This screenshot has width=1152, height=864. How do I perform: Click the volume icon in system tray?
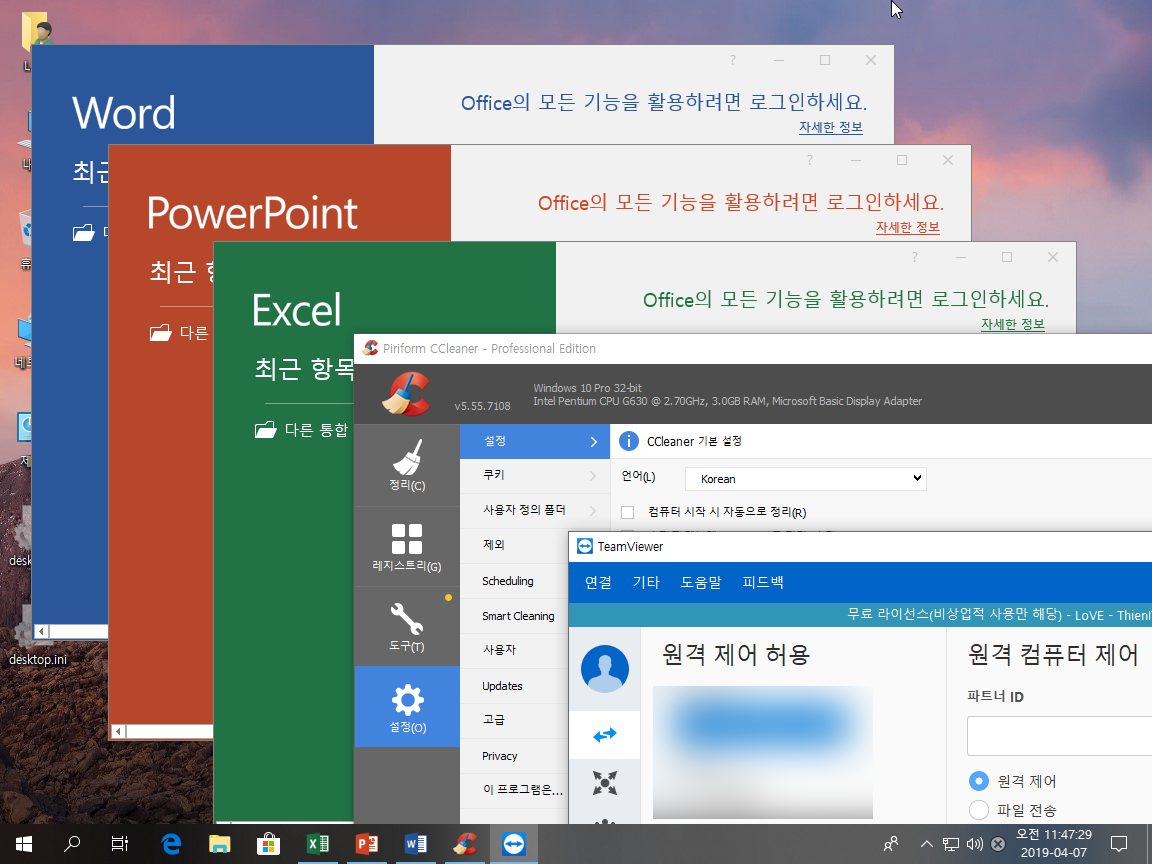point(974,844)
